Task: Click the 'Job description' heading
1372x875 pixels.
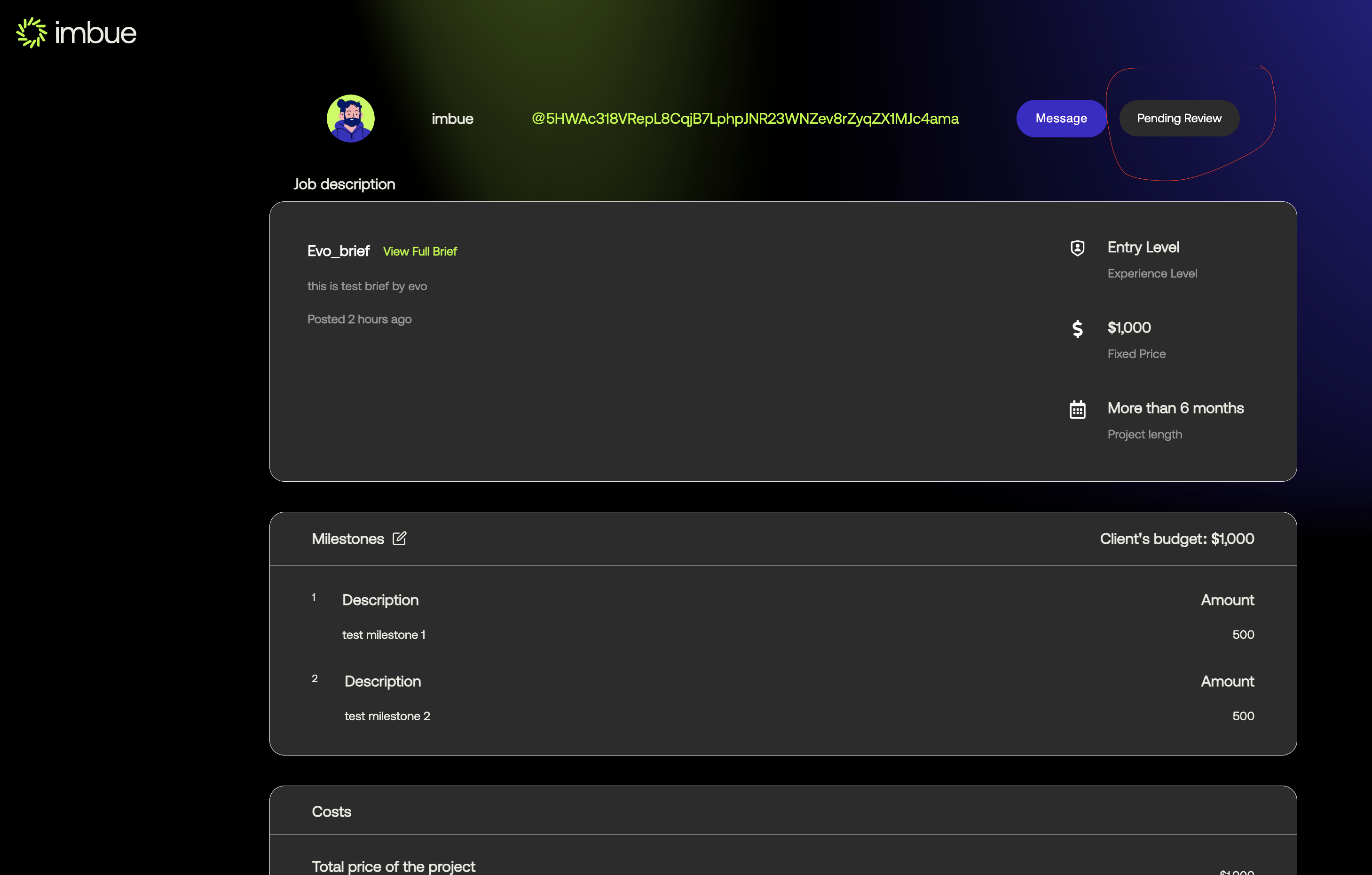Action: 344,184
